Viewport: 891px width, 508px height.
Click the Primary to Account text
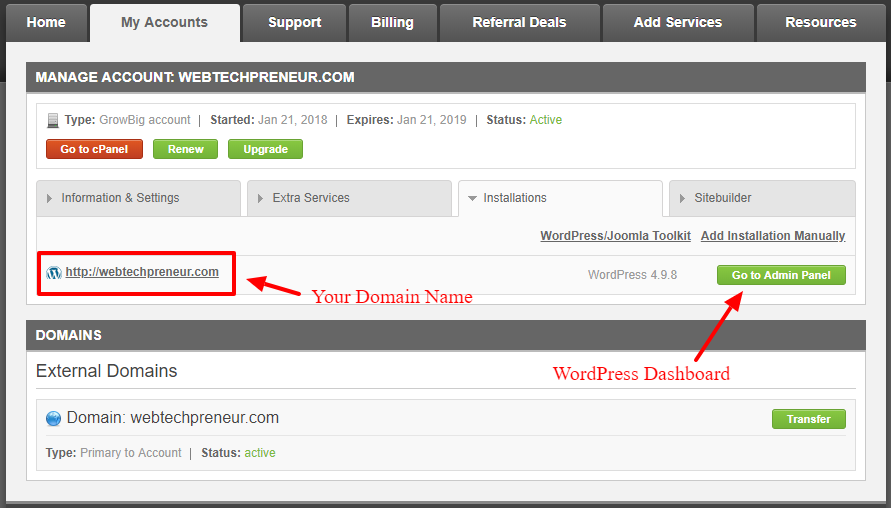click(131, 453)
